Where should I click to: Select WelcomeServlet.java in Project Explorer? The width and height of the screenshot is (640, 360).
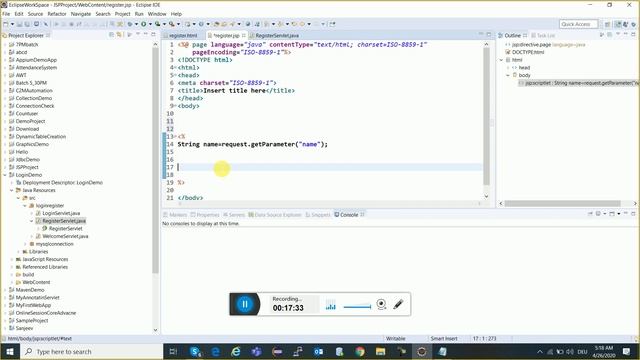coord(65,236)
